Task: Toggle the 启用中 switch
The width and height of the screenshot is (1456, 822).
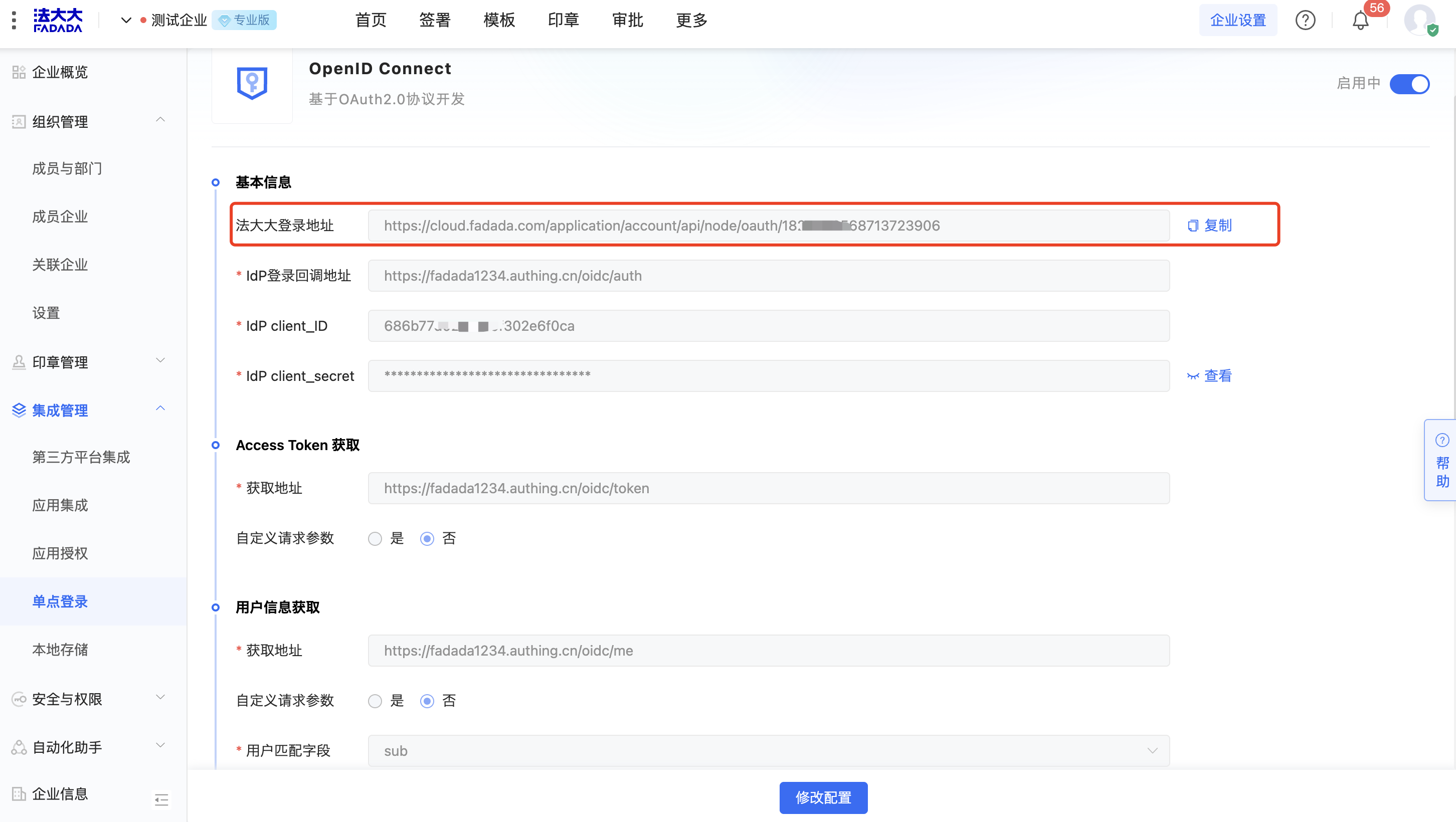Action: click(x=1410, y=84)
